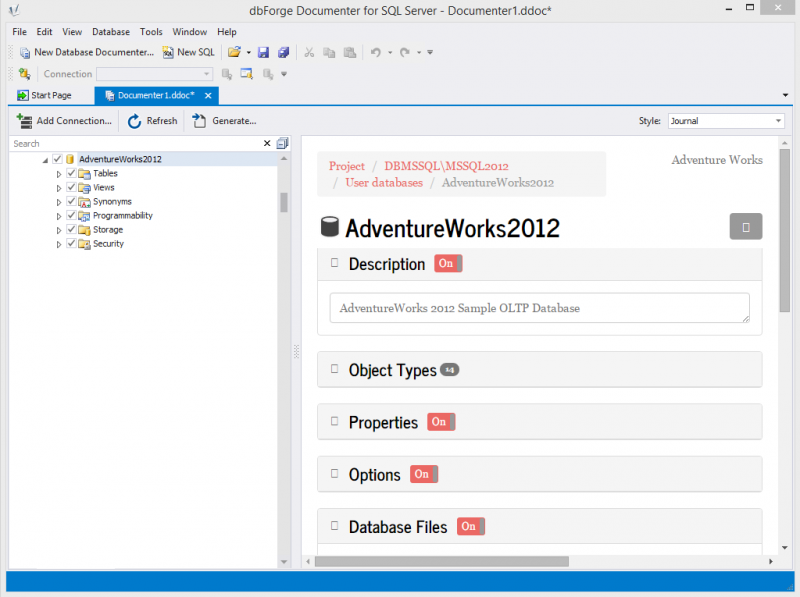800x597 pixels.
Task: Click the AdventureWorks2012 database cylinder icon in tree
Action: coord(70,159)
